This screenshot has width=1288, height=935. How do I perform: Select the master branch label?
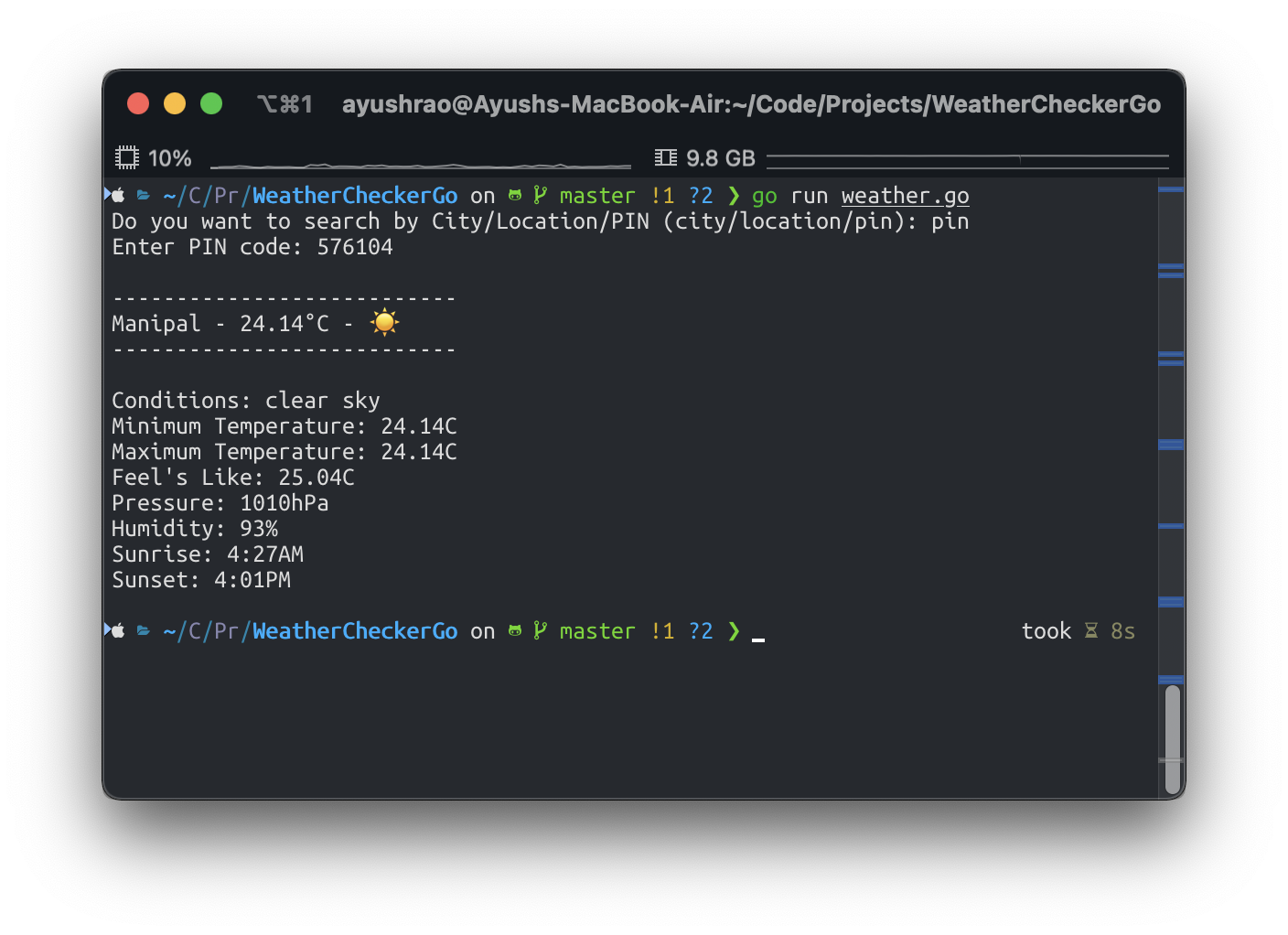click(x=596, y=195)
